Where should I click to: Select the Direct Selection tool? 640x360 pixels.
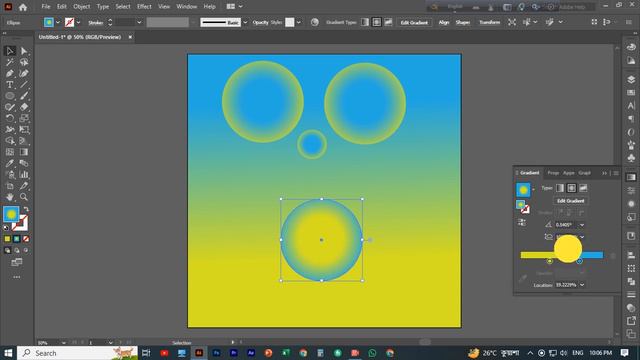24,51
